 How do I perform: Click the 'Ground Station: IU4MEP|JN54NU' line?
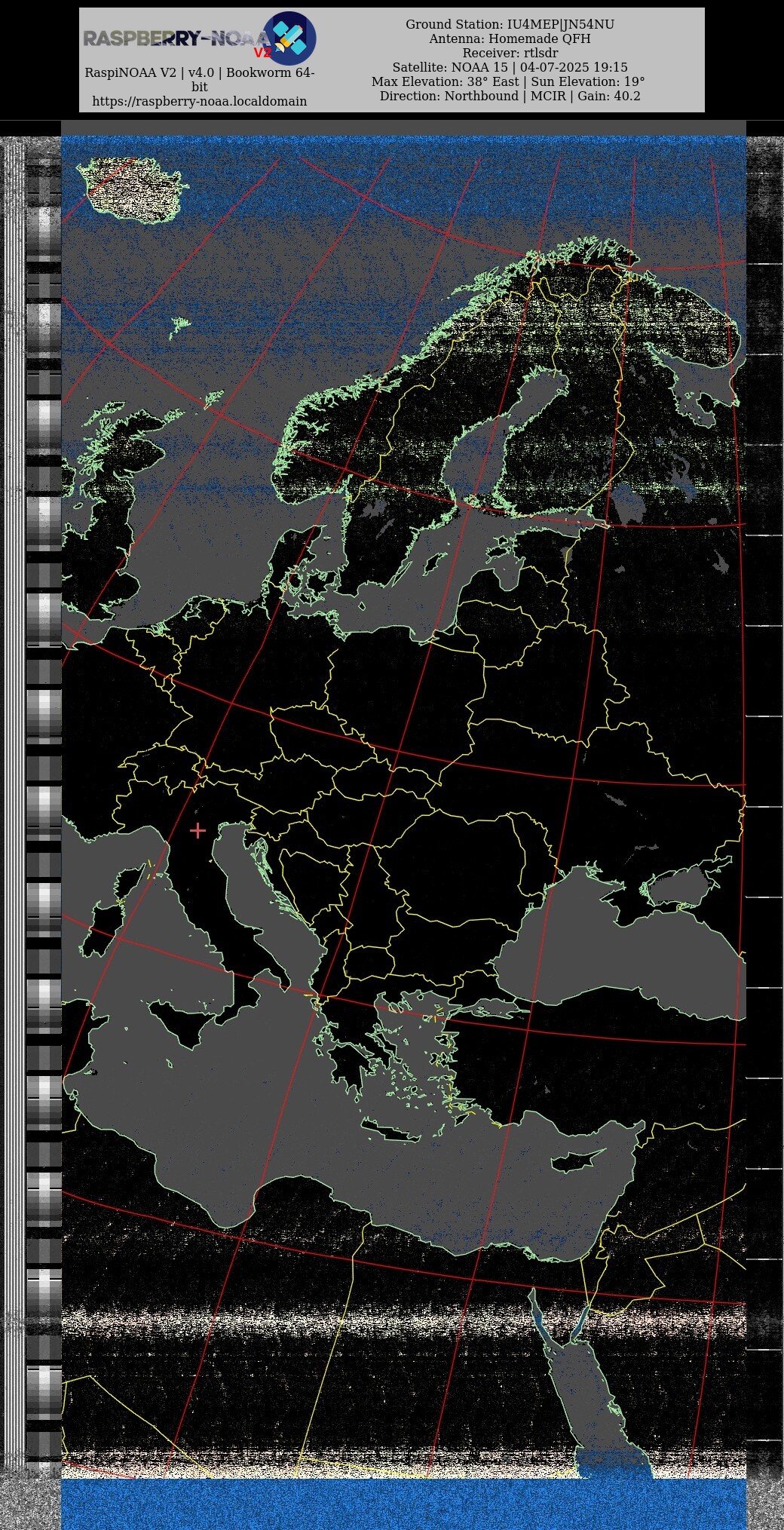(x=510, y=24)
